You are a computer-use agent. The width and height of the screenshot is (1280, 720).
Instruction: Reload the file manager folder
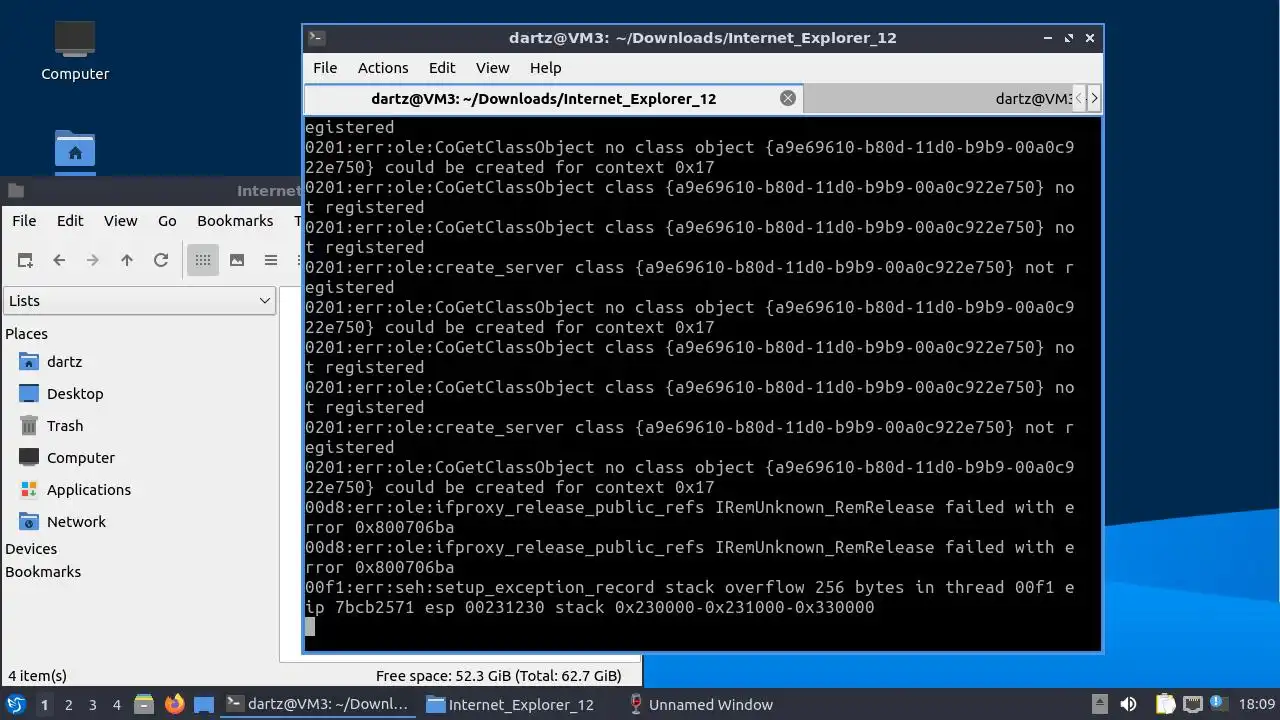tap(161, 260)
